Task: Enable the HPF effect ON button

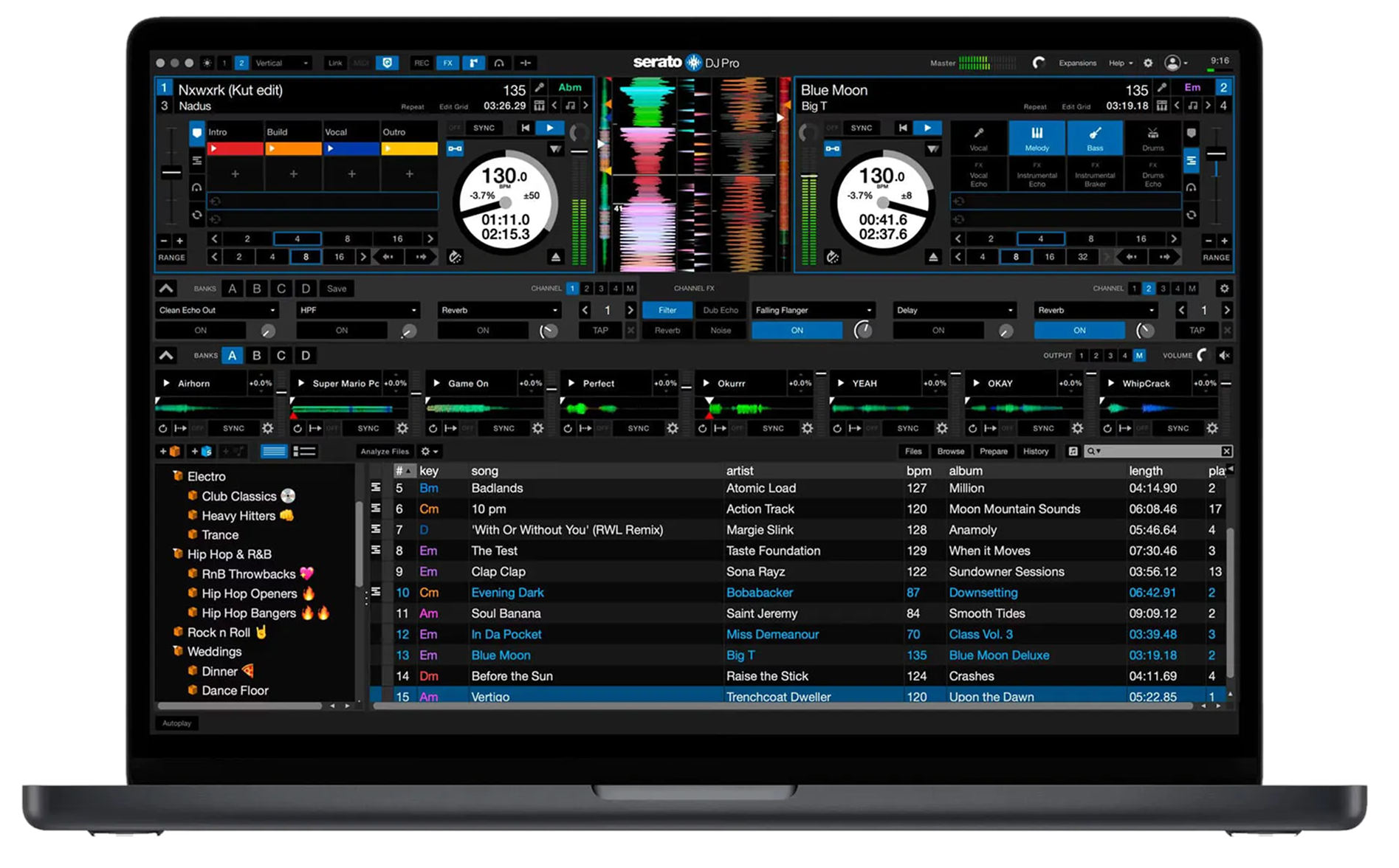Action: [342, 331]
